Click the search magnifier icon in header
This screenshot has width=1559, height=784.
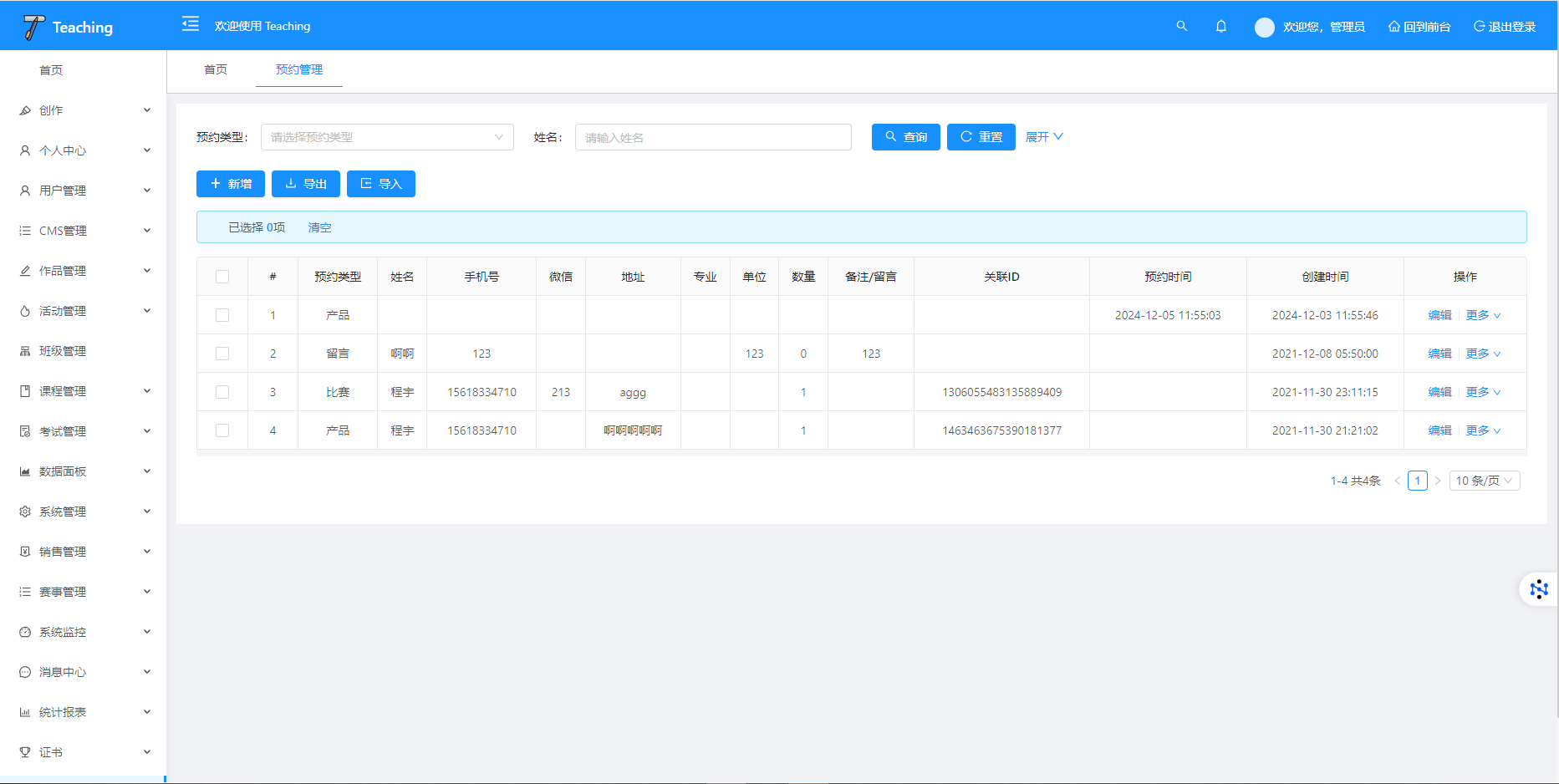pyautogui.click(x=1181, y=26)
